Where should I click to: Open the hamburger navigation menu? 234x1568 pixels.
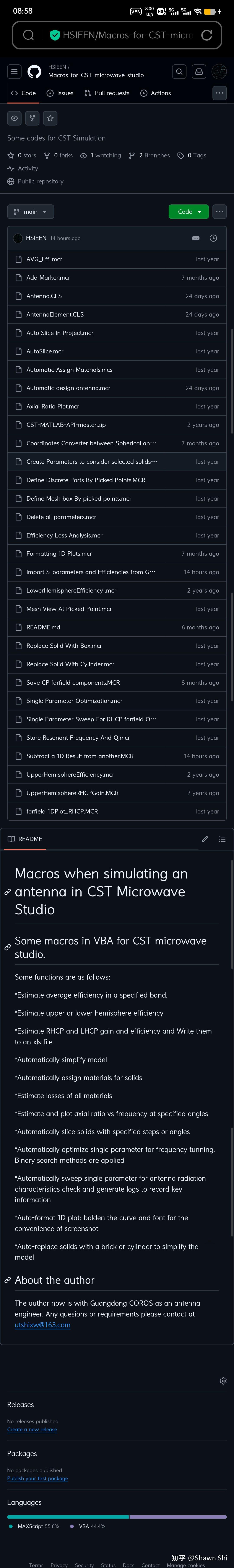tap(13, 71)
